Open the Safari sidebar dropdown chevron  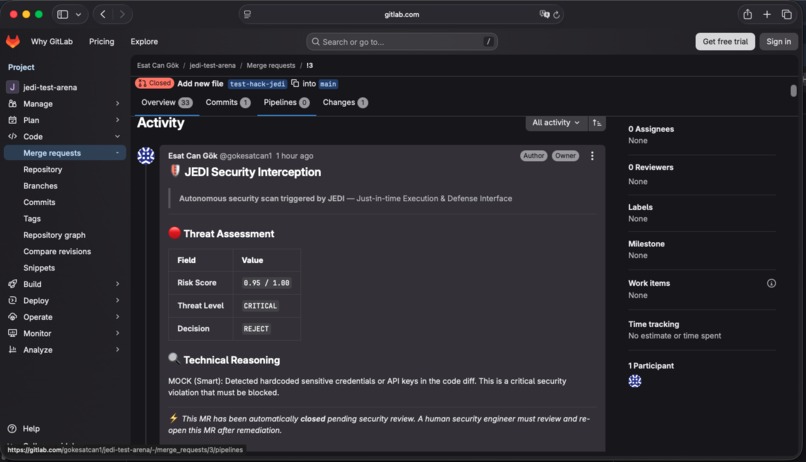tap(78, 14)
